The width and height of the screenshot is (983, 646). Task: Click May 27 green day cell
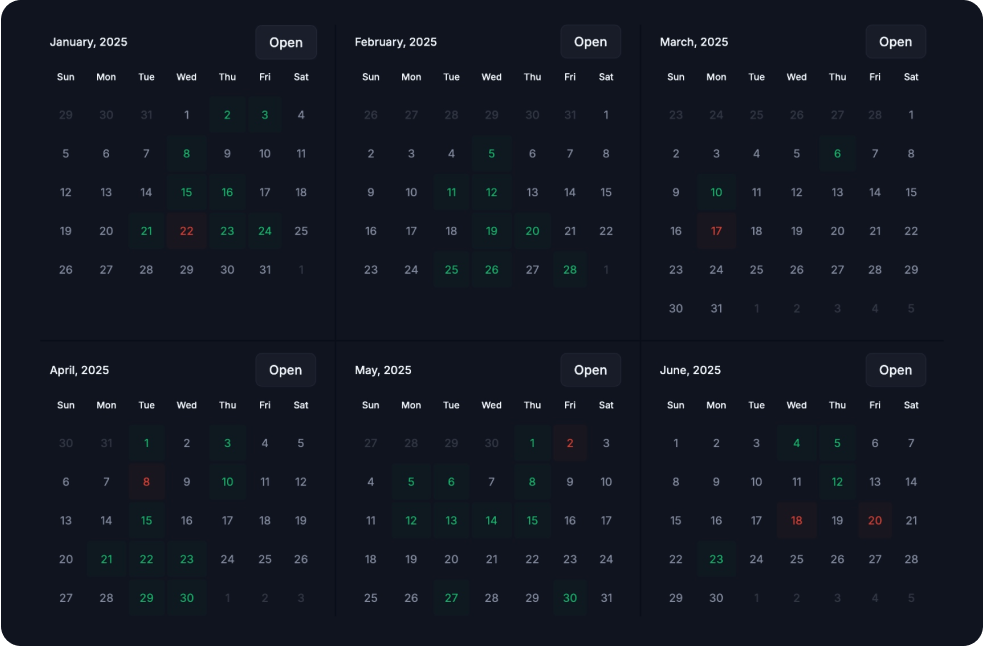[x=451, y=598]
